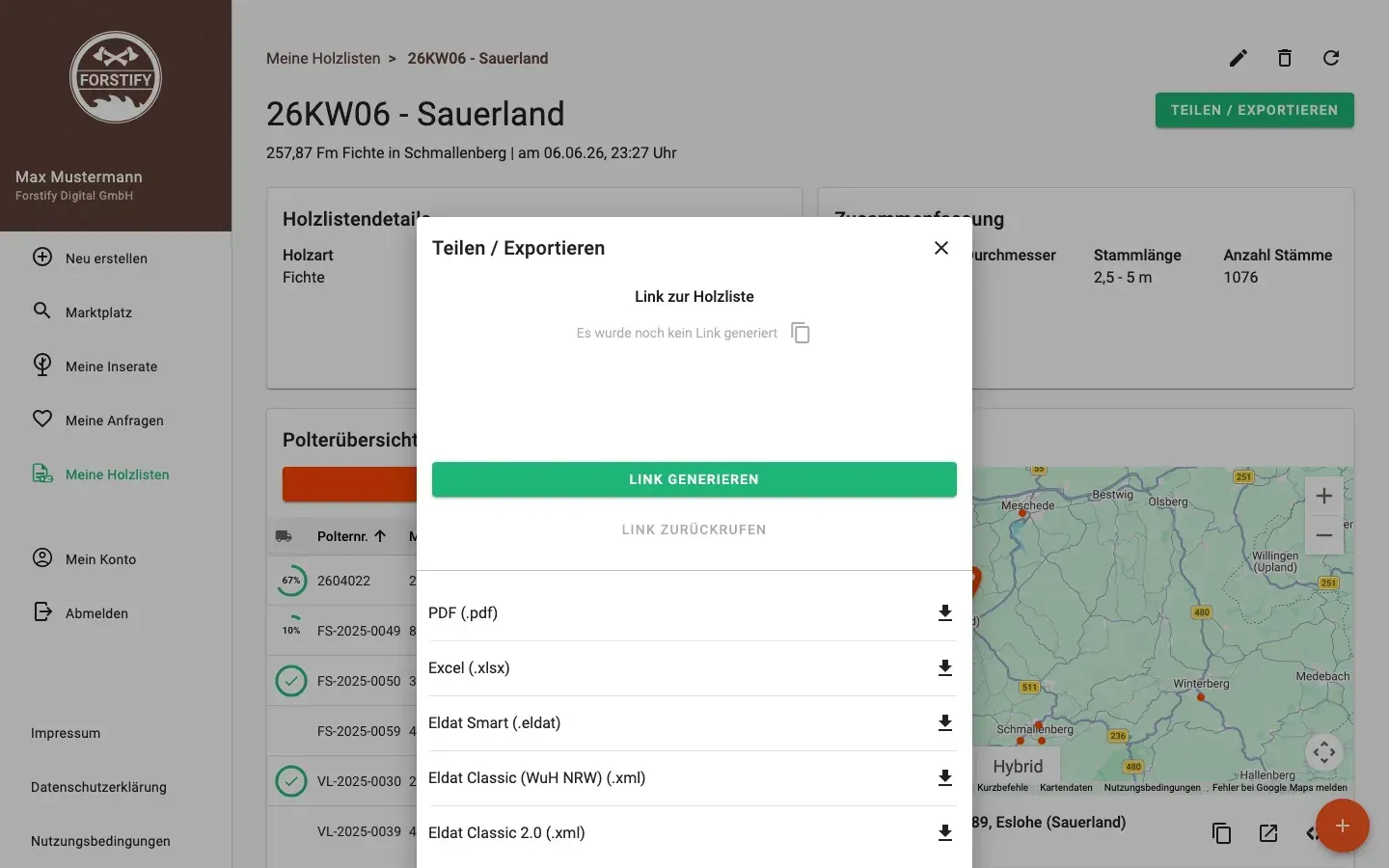Download Eldat Classic 2.0 (.xml)
This screenshot has height=868, width=1389.
[x=945, y=833]
